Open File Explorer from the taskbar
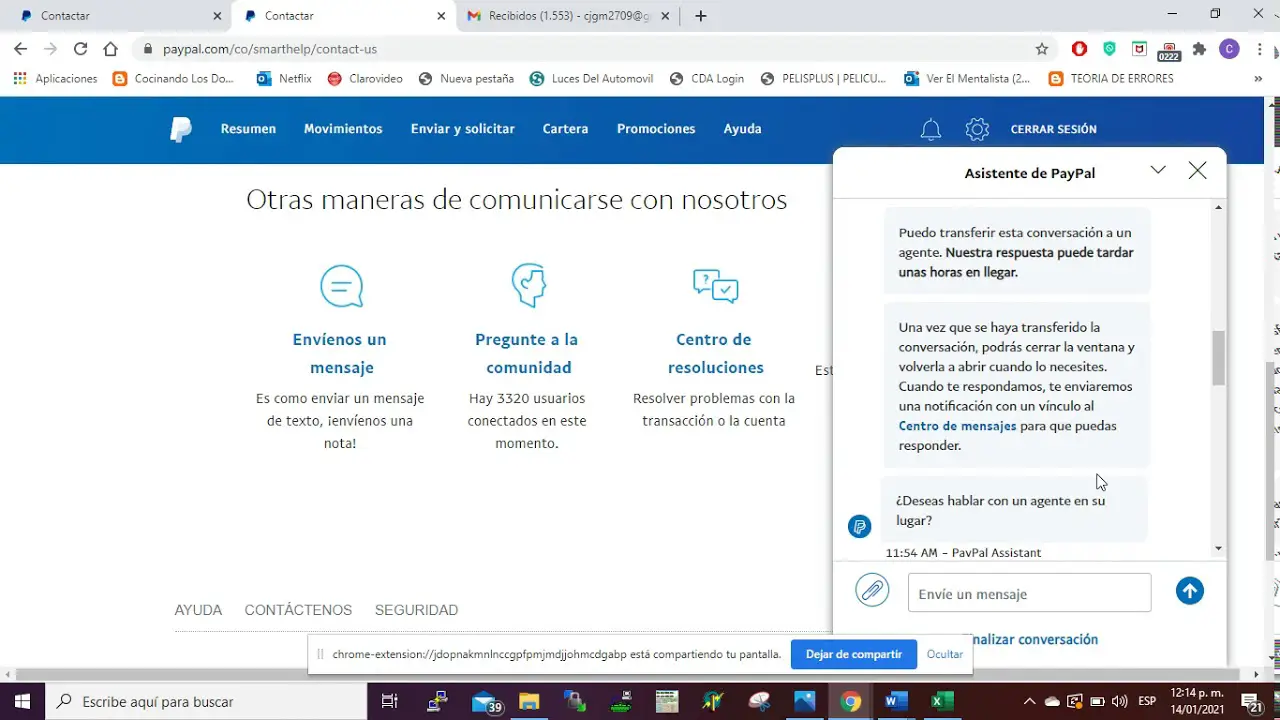Screen dimensions: 1280x720 [528, 701]
